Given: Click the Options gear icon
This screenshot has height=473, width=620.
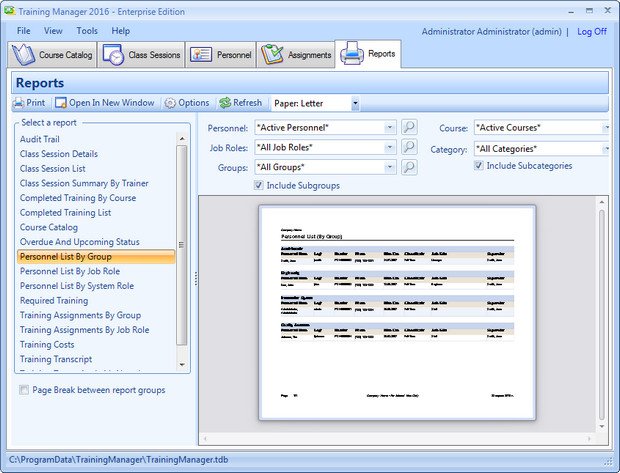Looking at the screenshot, I should (170, 103).
